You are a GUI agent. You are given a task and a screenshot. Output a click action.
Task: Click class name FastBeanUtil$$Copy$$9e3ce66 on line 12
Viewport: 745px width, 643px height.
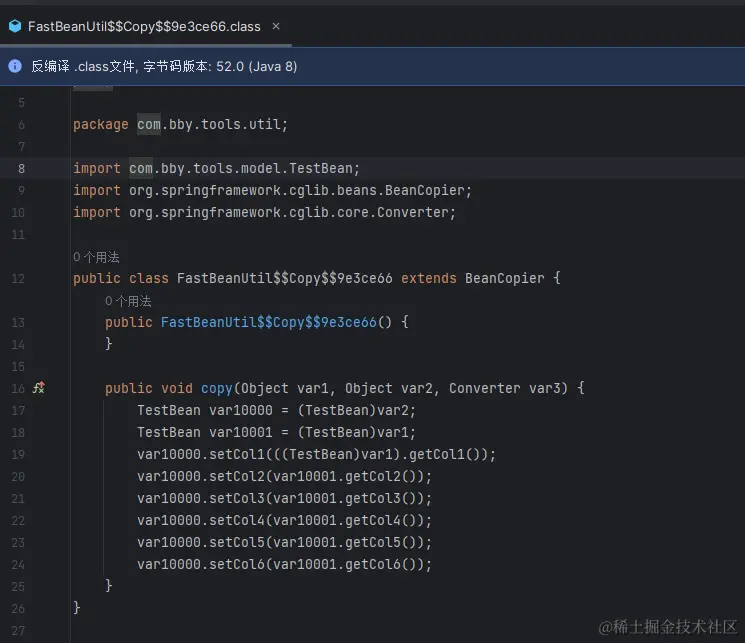pyautogui.click(x=285, y=278)
